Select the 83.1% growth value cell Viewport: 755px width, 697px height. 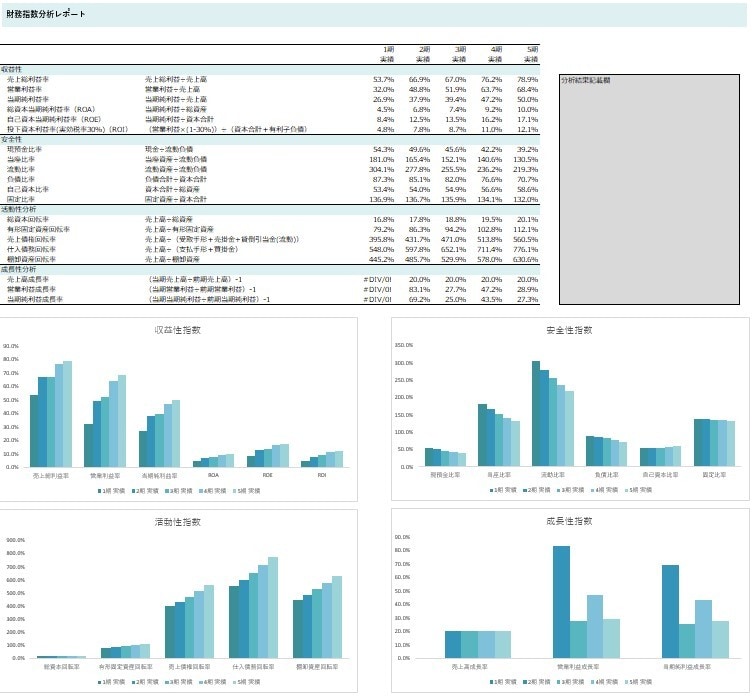[419, 289]
